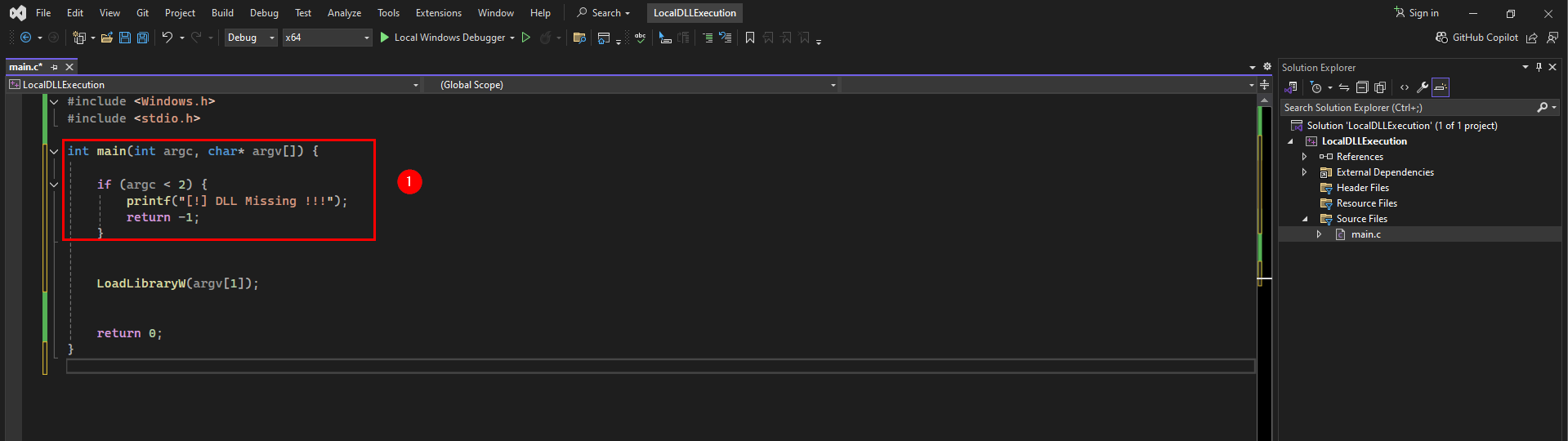This screenshot has width=1568, height=441.
Task: Click Sync with Active Document arrows icon
Action: (x=1344, y=87)
